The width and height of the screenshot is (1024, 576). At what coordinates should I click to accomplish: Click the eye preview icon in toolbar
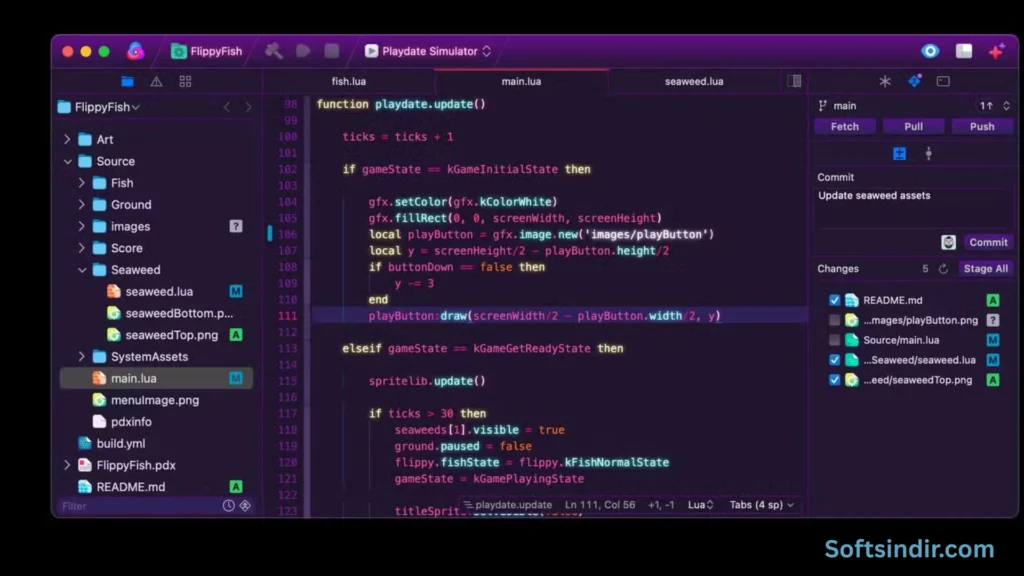(930, 51)
